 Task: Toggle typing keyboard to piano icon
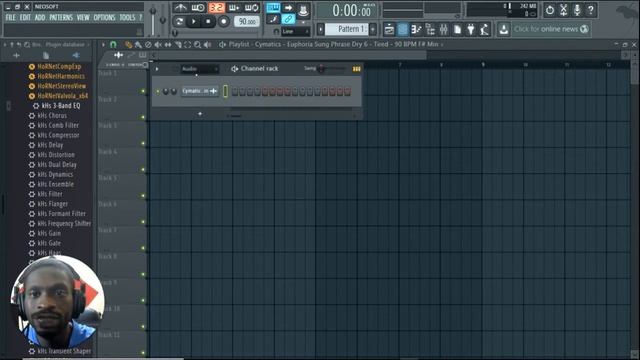[273, 8]
